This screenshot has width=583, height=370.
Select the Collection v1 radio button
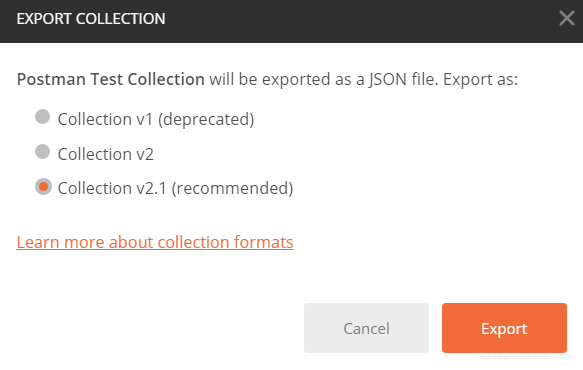[42, 116]
